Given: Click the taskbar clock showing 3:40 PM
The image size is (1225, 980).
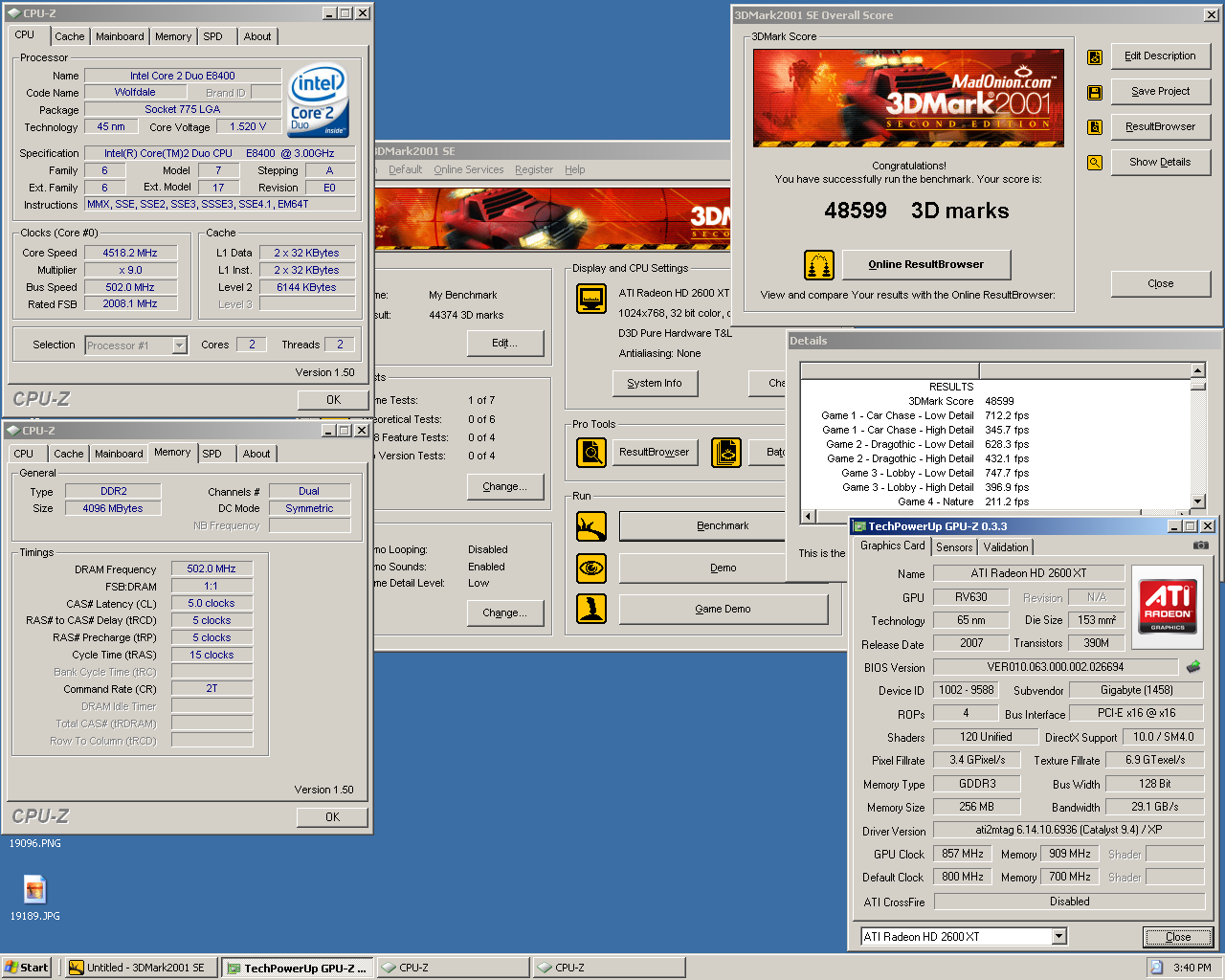Looking at the screenshot, I should click(x=1192, y=968).
